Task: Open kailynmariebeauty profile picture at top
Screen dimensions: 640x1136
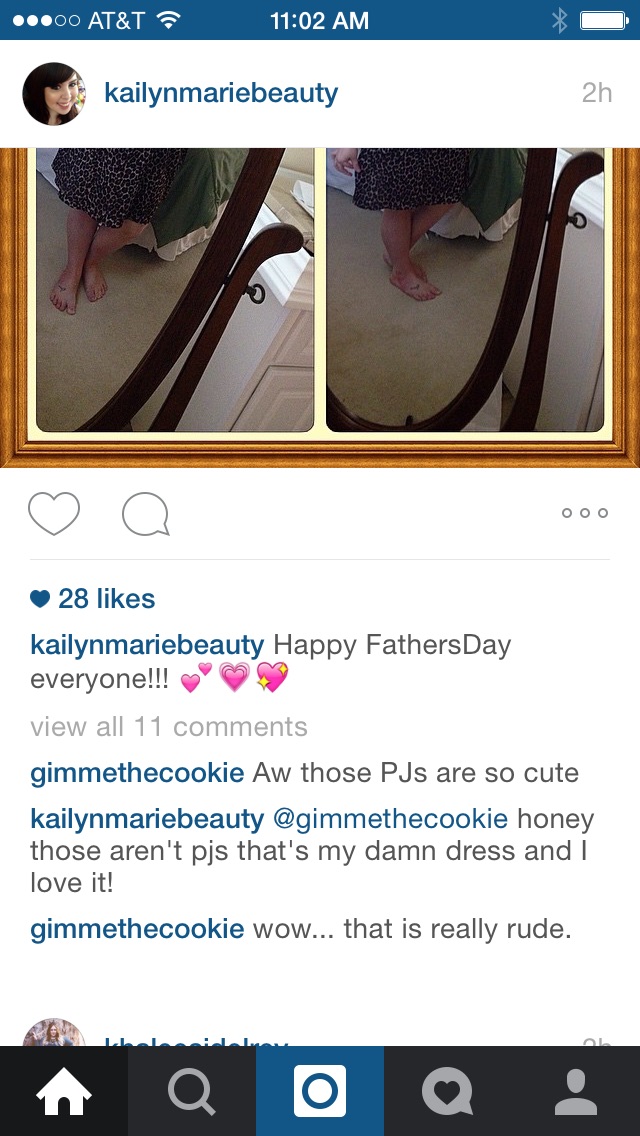Action: coord(54,93)
